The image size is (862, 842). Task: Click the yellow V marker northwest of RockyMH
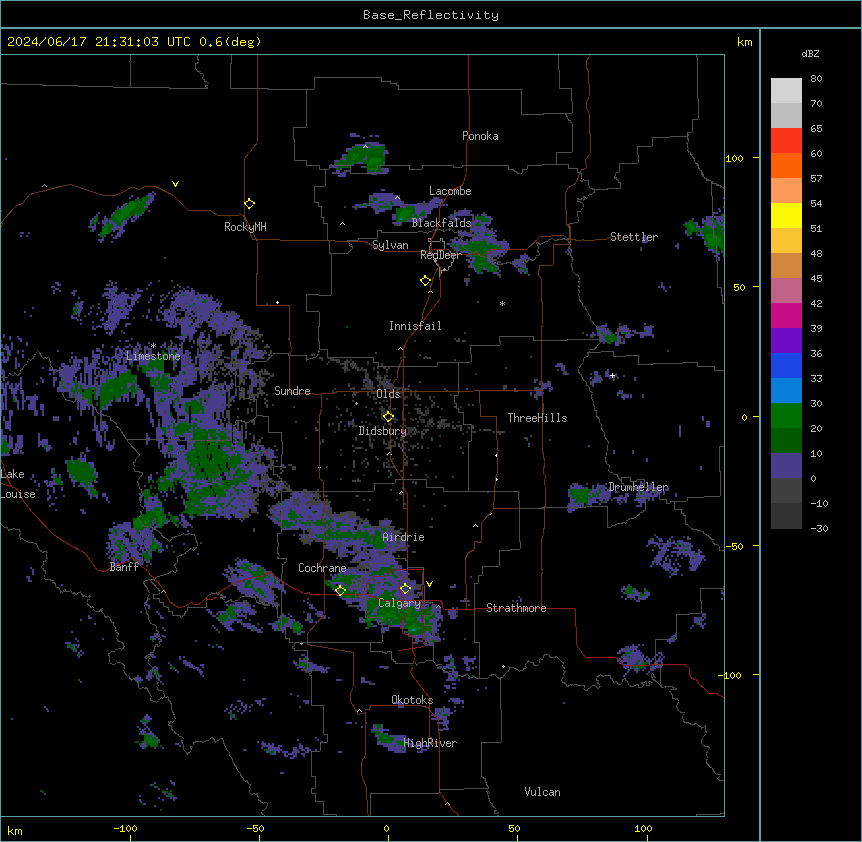click(175, 184)
